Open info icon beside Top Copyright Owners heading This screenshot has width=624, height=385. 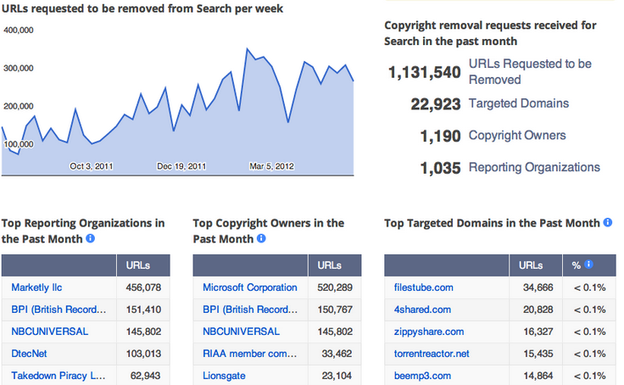pyautogui.click(x=261, y=238)
